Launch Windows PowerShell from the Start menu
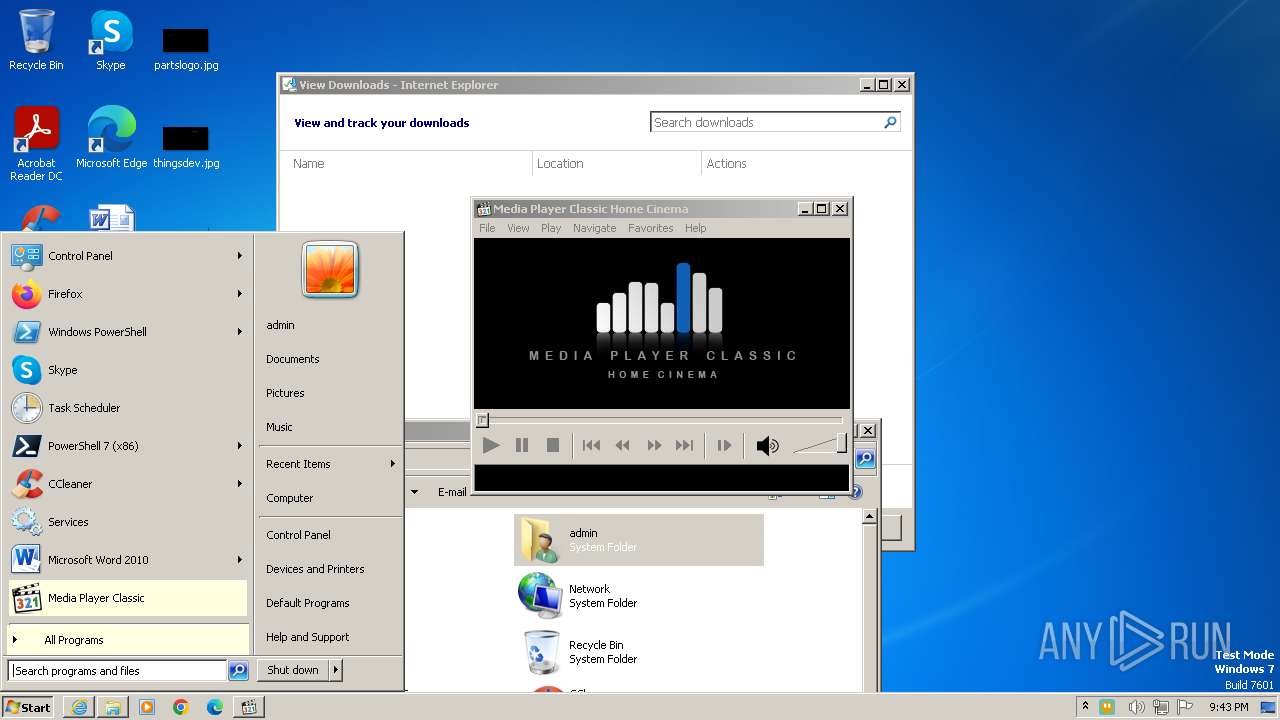The image size is (1280, 720). 128,332
